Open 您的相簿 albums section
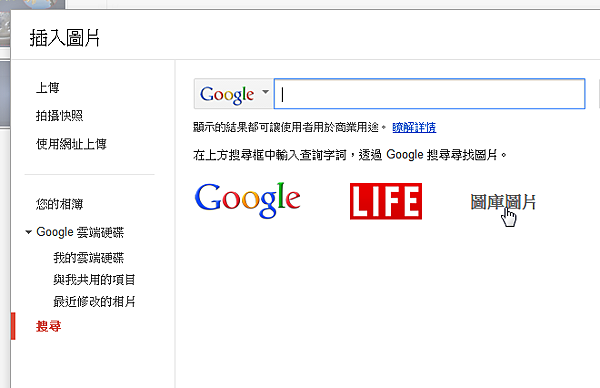 (x=59, y=204)
